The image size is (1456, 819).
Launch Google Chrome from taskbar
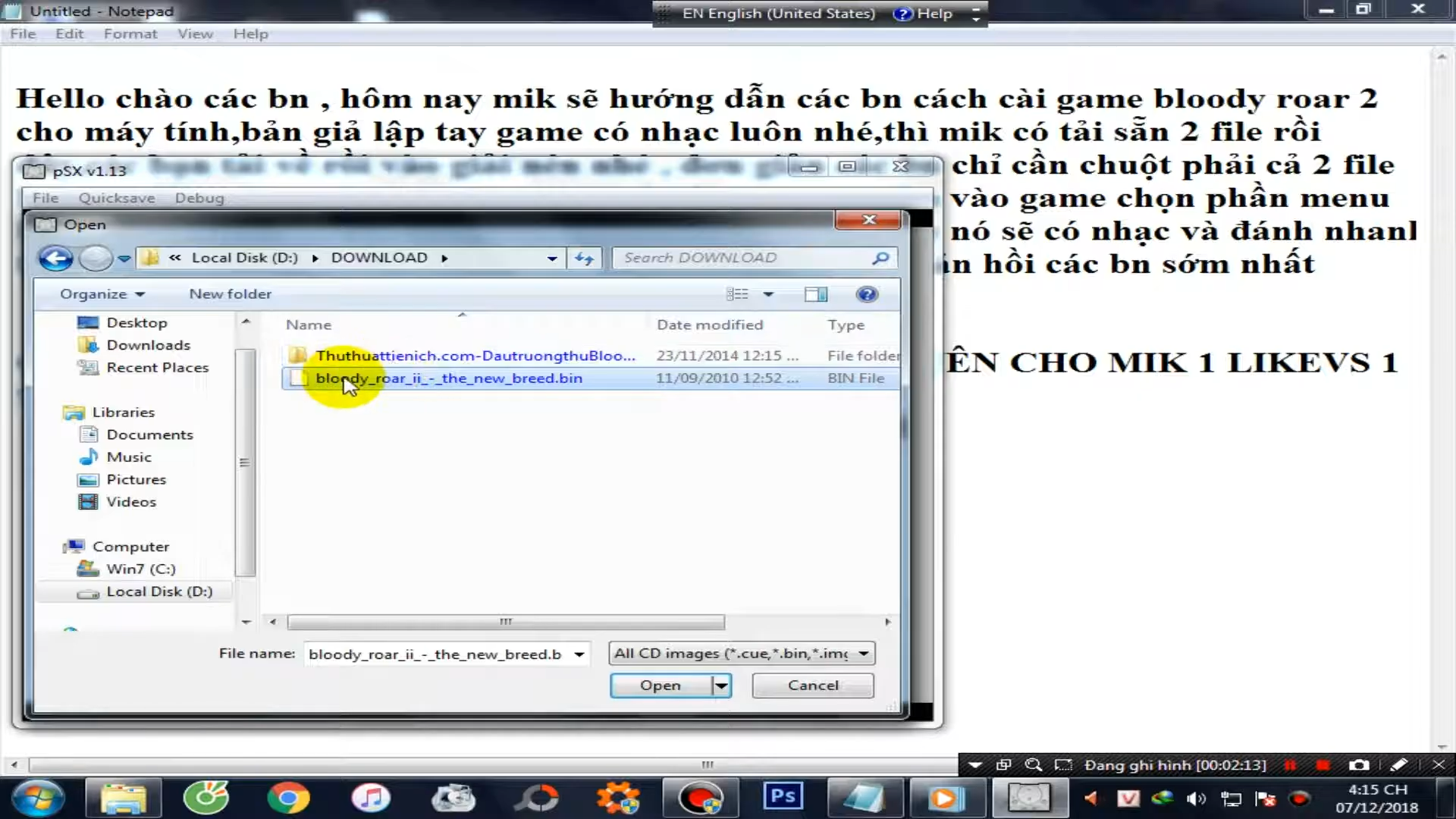tap(288, 799)
